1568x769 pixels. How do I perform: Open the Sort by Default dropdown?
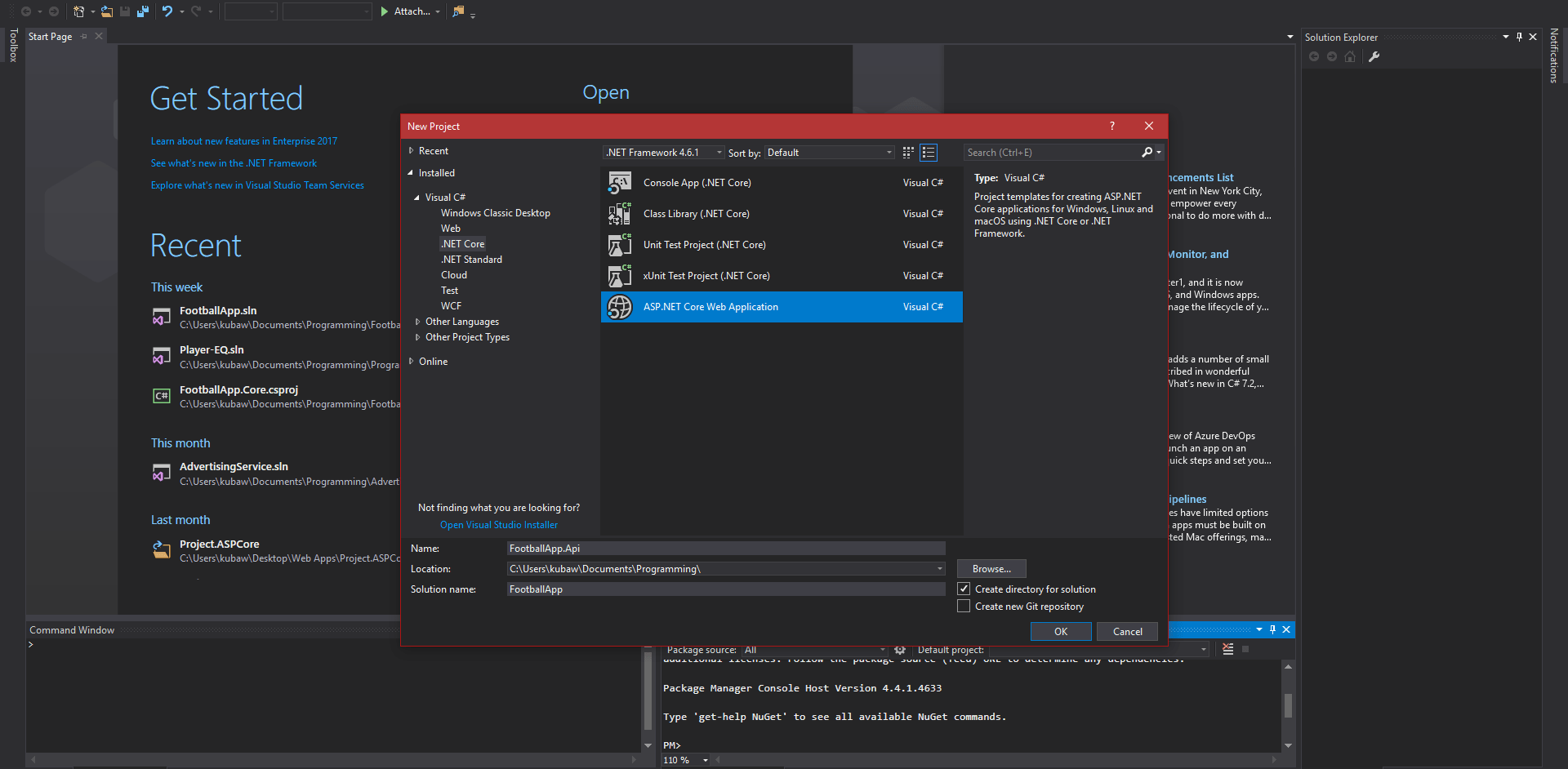point(830,153)
